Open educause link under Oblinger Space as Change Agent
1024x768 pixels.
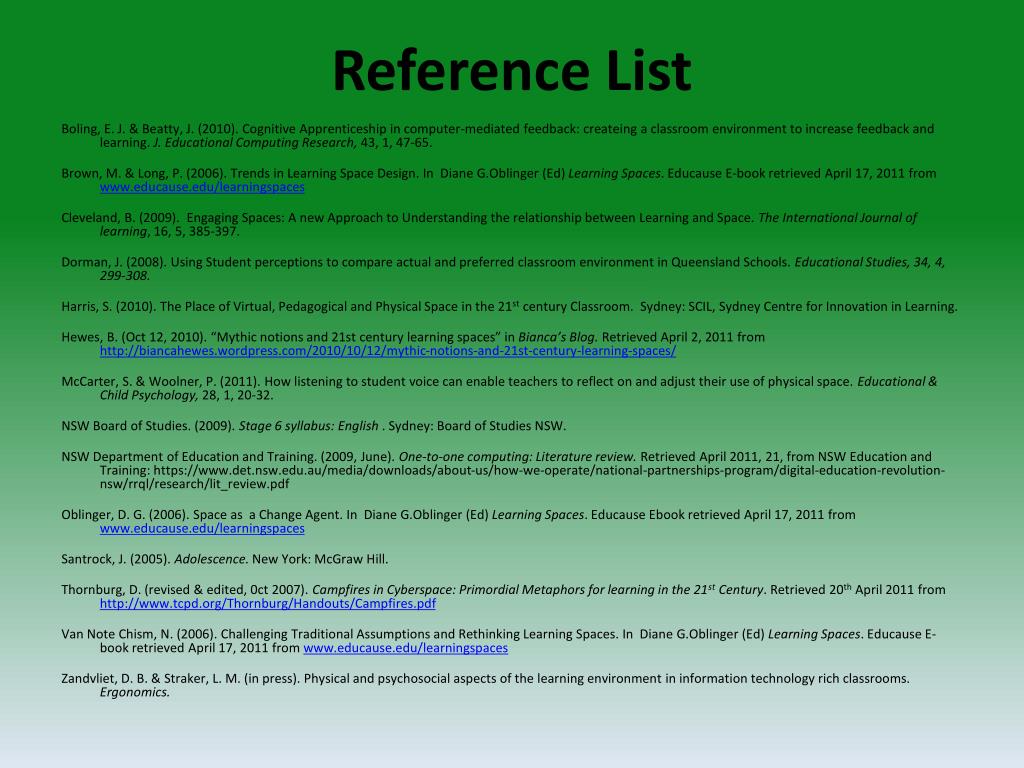202,529
